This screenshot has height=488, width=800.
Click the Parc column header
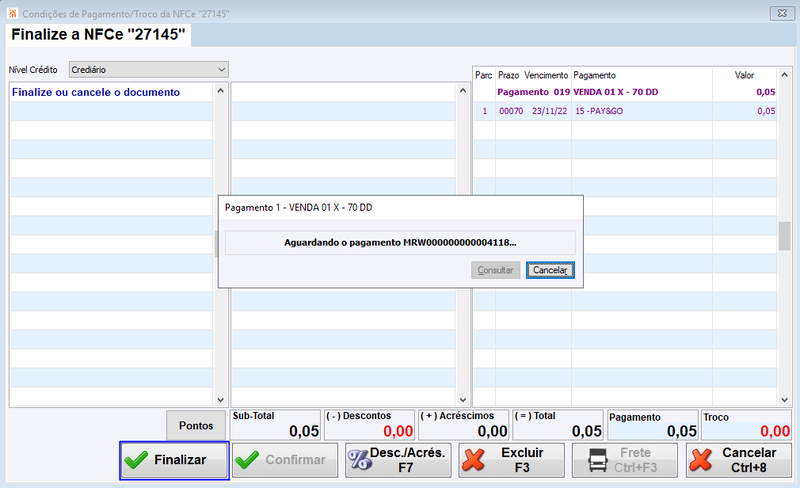click(x=484, y=76)
